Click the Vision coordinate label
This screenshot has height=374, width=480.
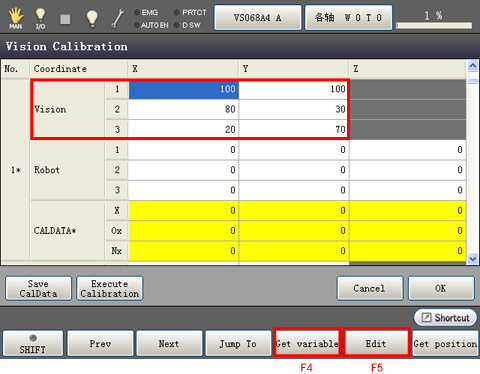(50, 109)
